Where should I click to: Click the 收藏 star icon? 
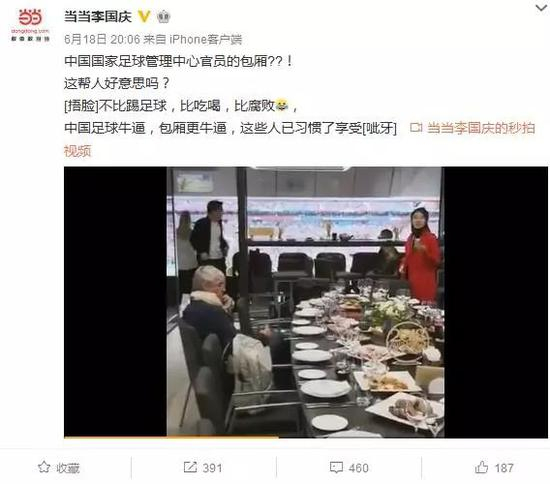[x=44, y=467]
